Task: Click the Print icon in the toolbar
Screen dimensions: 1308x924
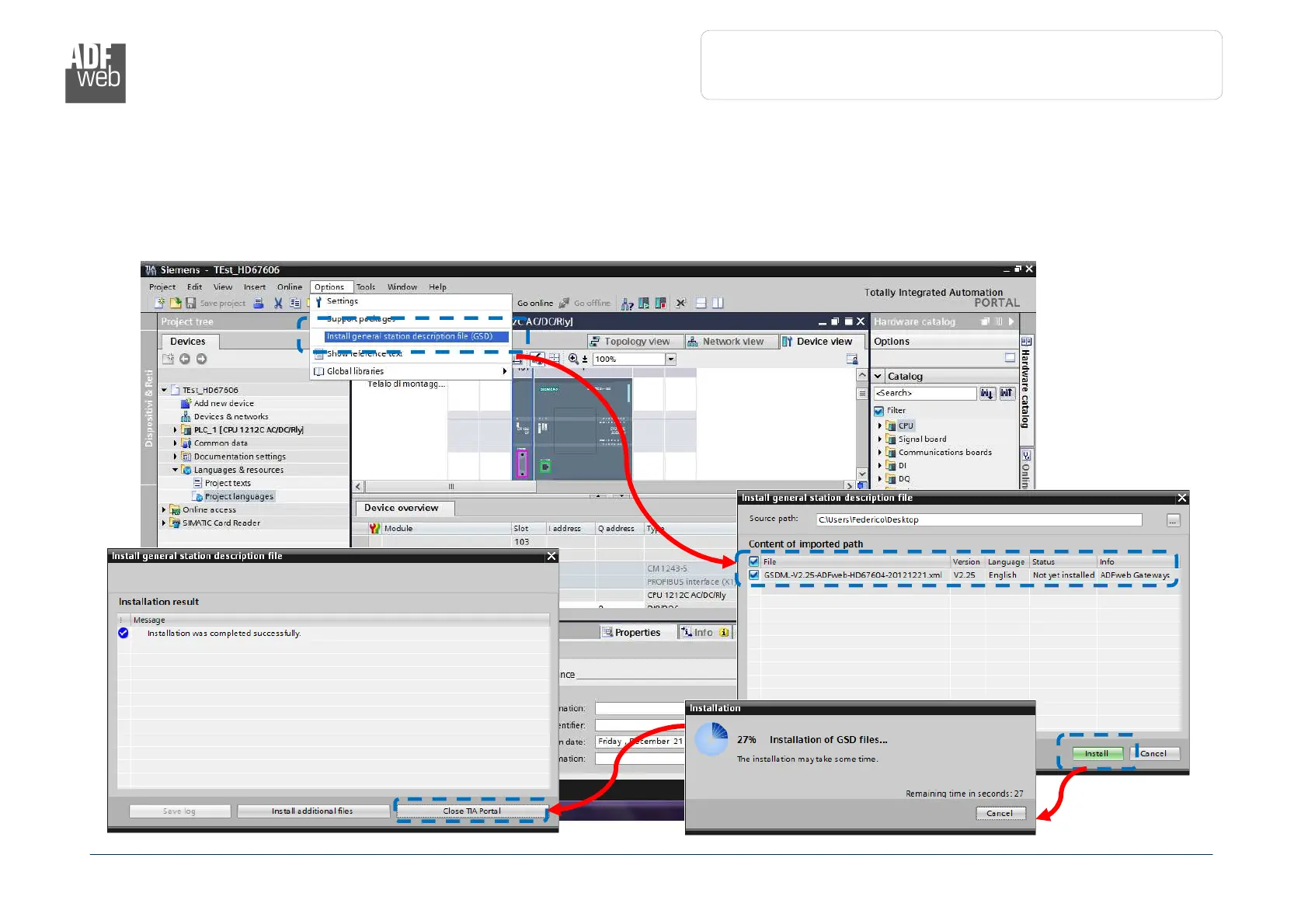Action: click(x=259, y=303)
